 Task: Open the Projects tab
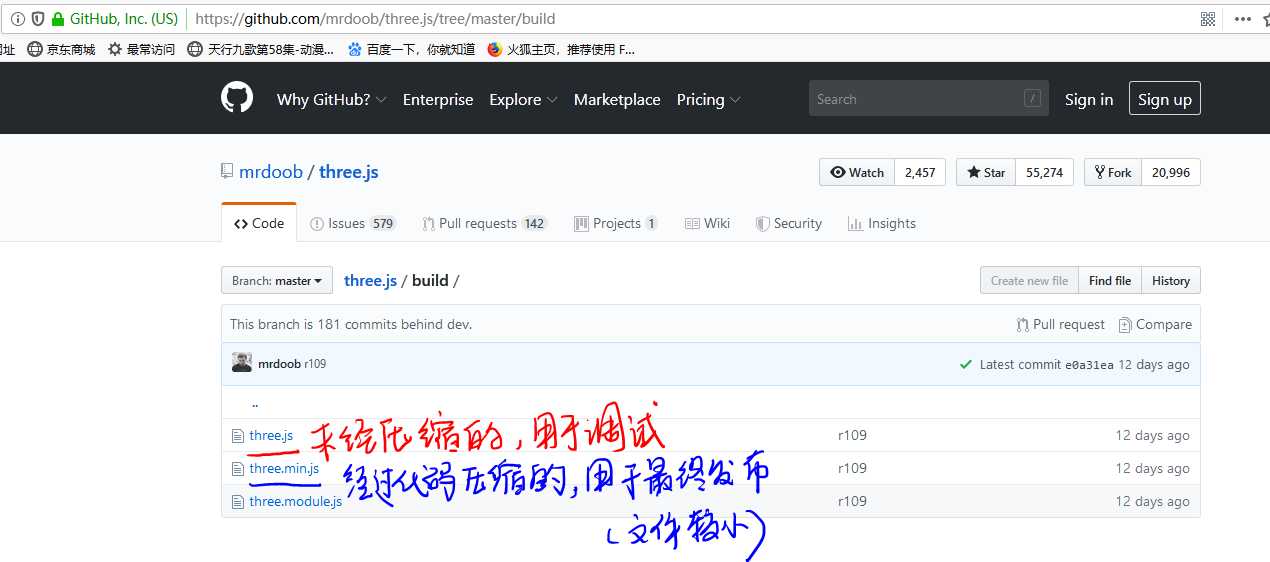616,223
